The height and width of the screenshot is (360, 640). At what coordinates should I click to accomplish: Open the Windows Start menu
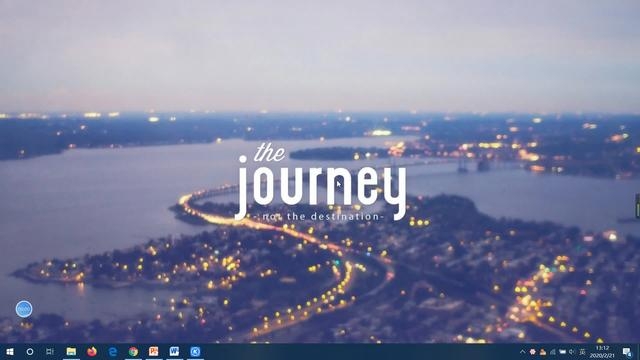click(10, 351)
